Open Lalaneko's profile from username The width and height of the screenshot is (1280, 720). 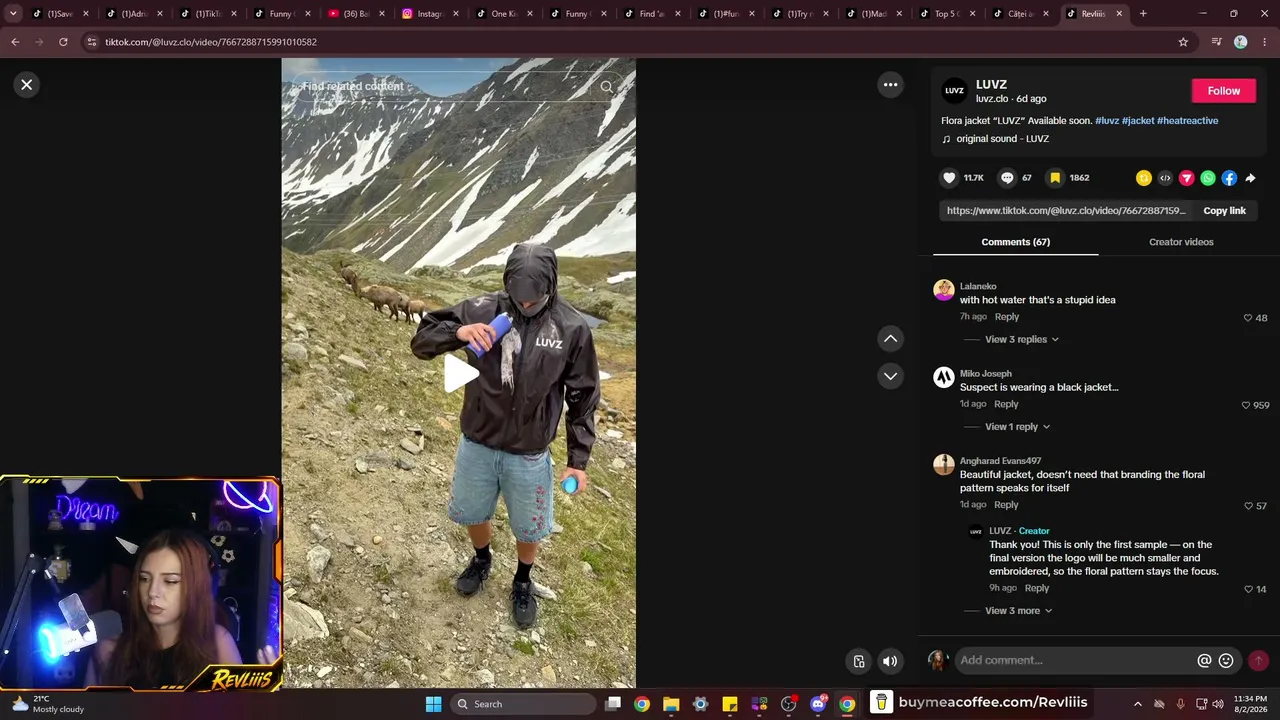(978, 286)
